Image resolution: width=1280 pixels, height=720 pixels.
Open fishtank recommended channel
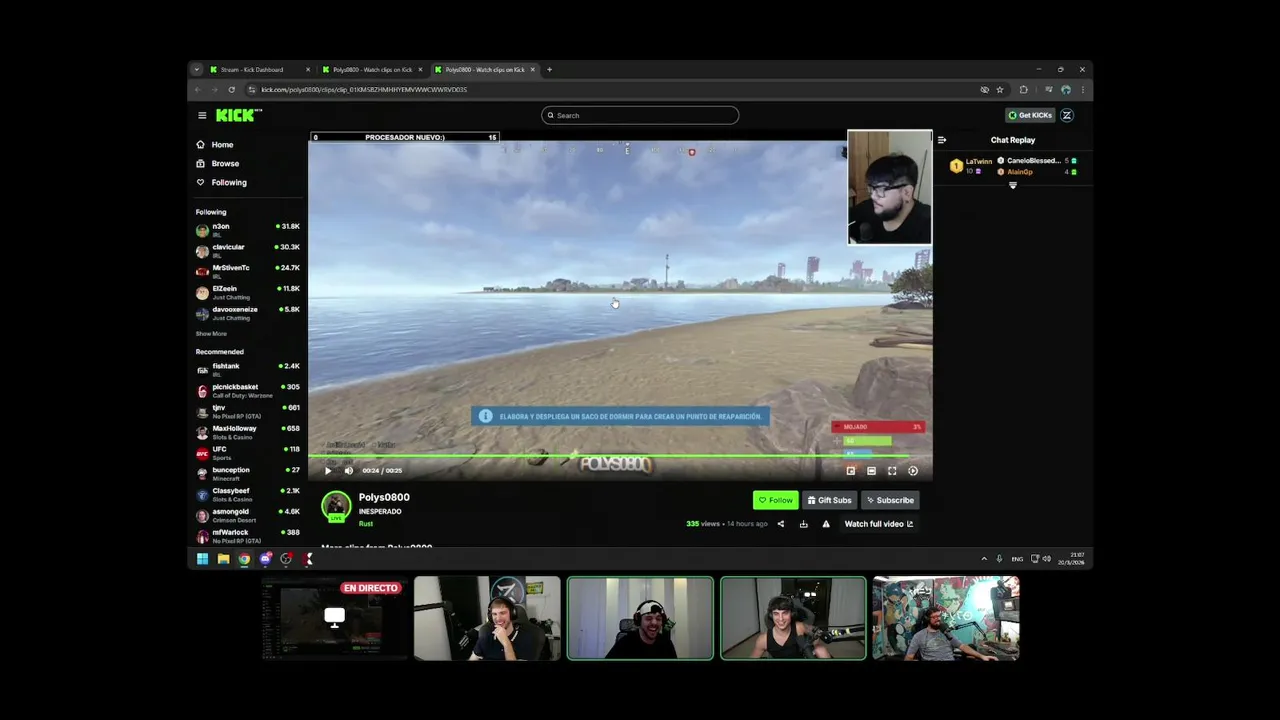(247, 370)
